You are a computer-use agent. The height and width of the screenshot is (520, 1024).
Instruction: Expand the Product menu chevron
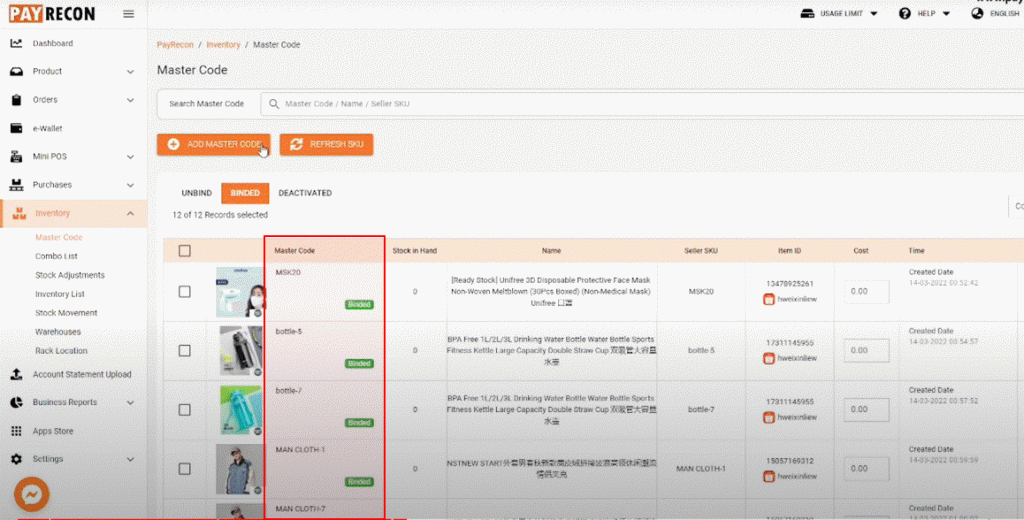coord(130,72)
